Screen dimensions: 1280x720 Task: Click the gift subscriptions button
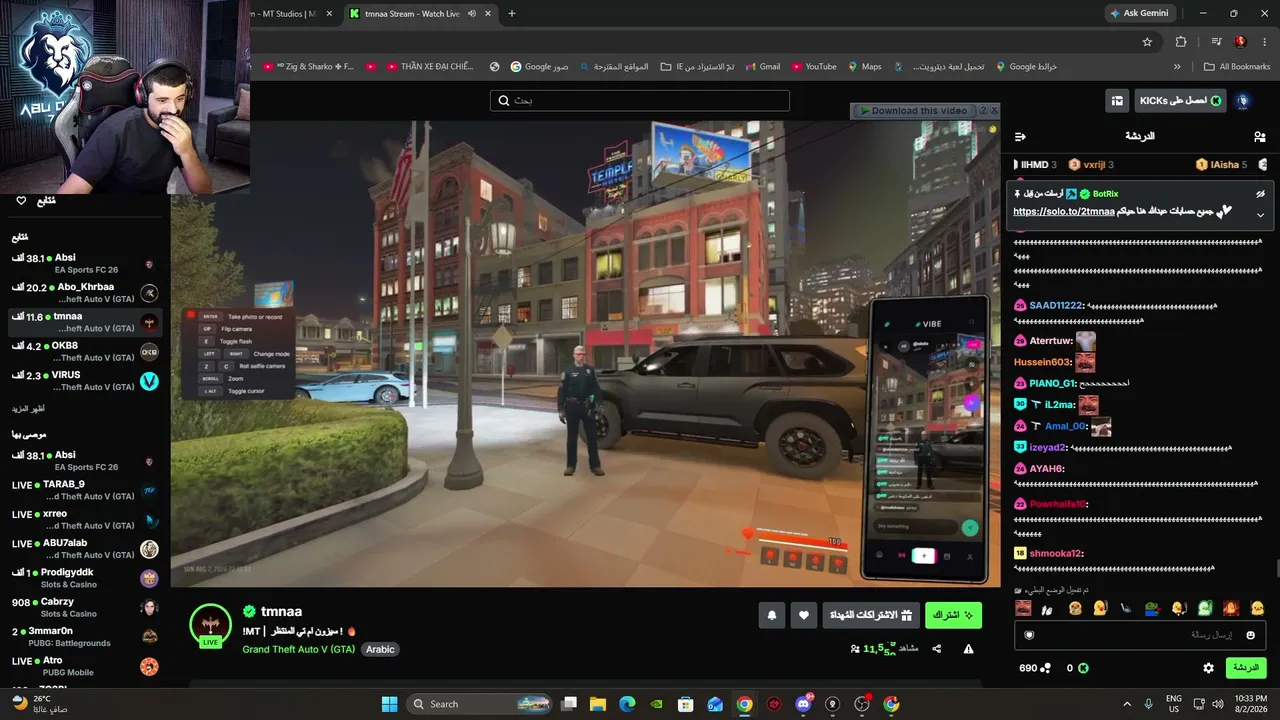[869, 615]
